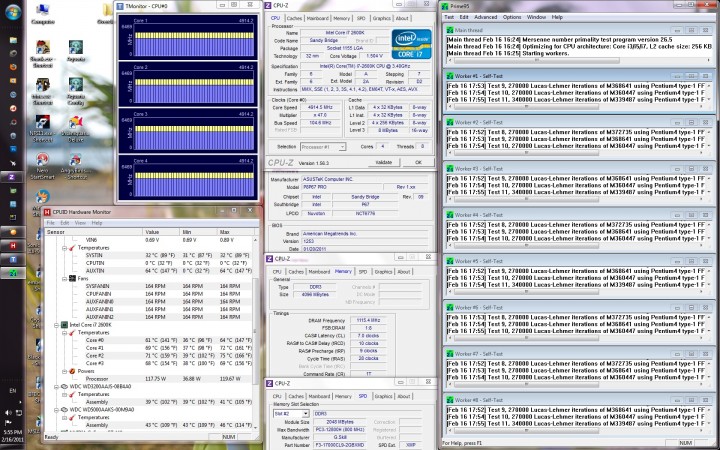This screenshot has width=720, height=450.
Task: Switch to Caches tab in top CPU-Z window
Action: 294,18
